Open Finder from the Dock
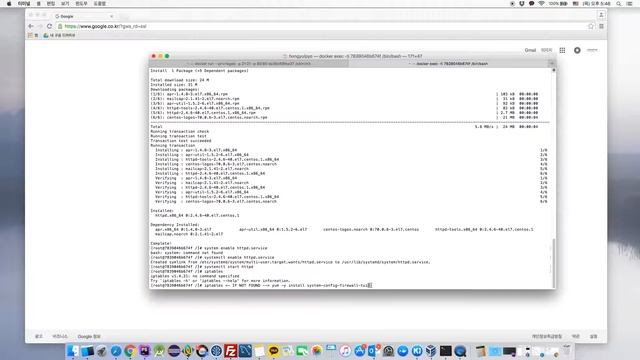This screenshot has height=360, width=640. point(73,351)
